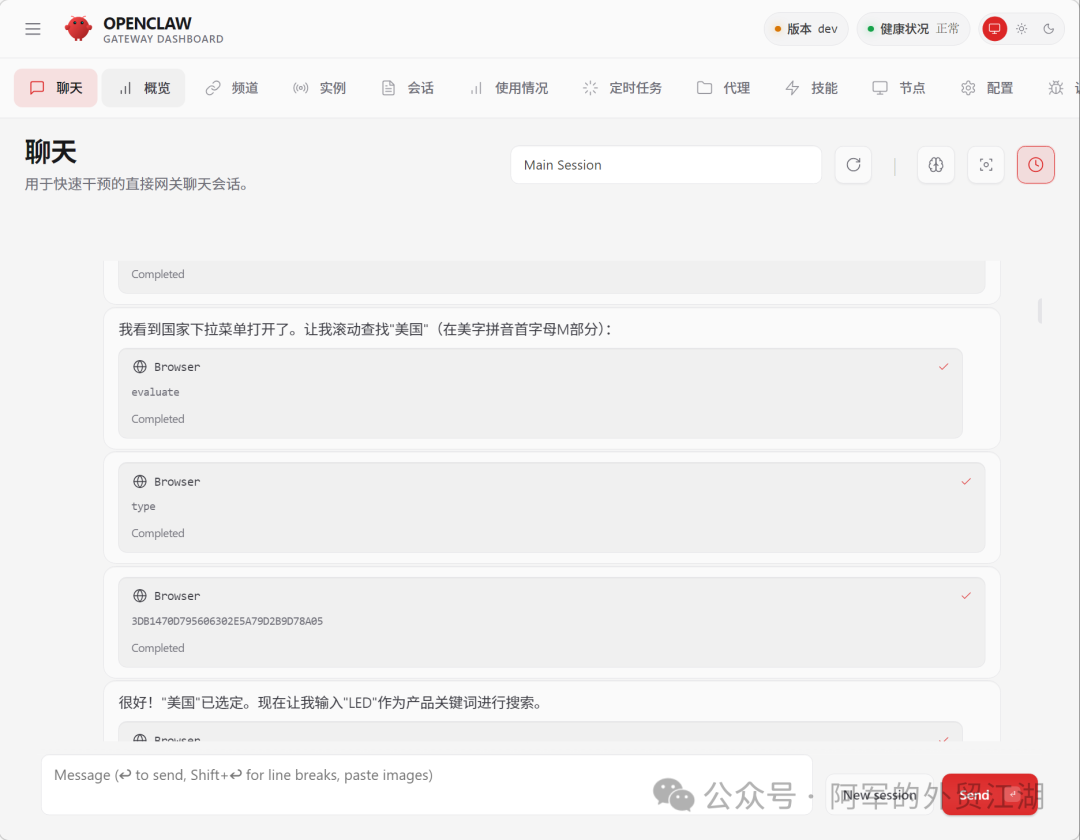1080x840 pixels.
Task: Click the OpenClaw lobster logo
Action: coord(78,28)
